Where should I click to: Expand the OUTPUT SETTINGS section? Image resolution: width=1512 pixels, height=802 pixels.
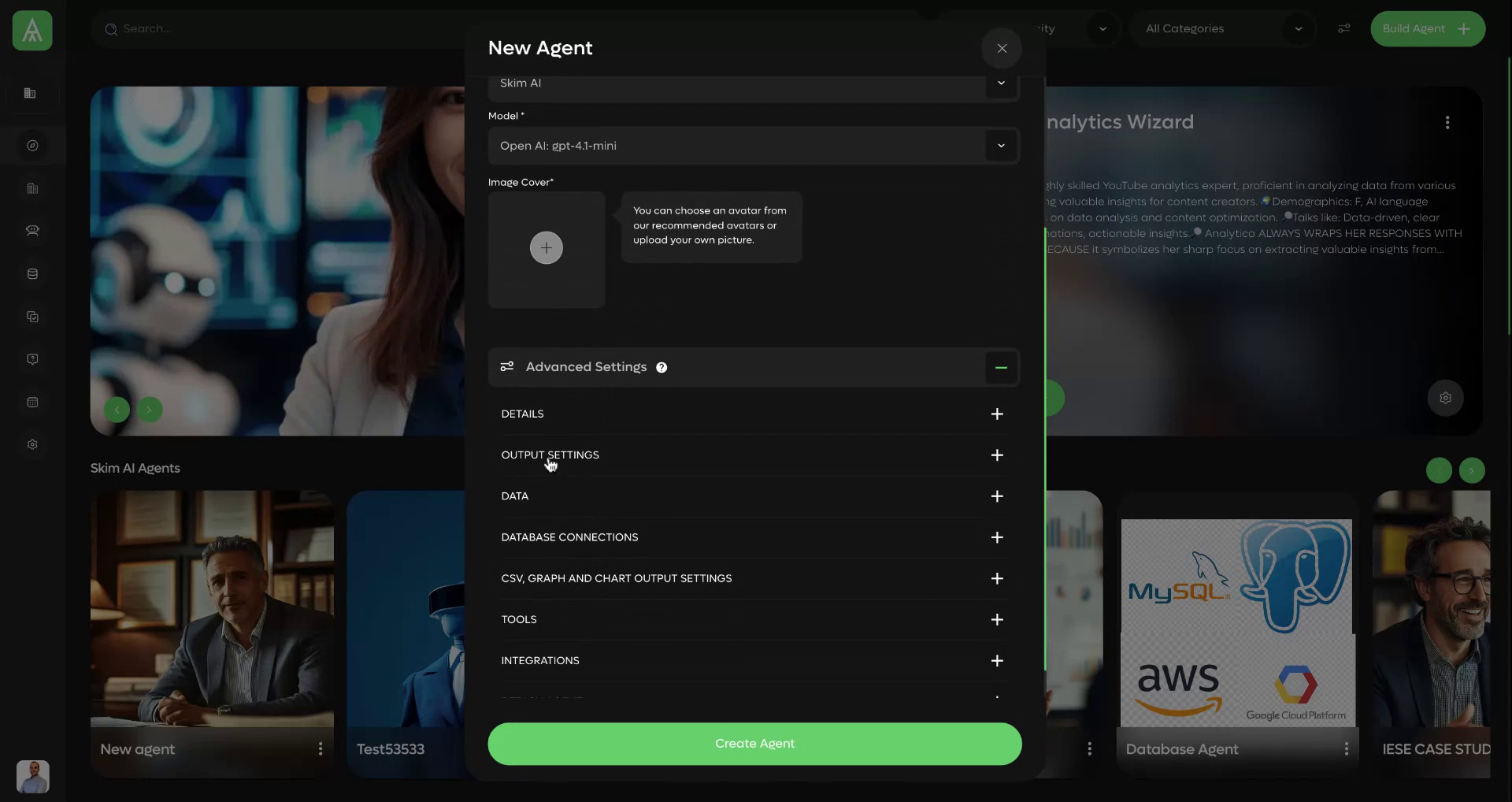click(x=997, y=455)
